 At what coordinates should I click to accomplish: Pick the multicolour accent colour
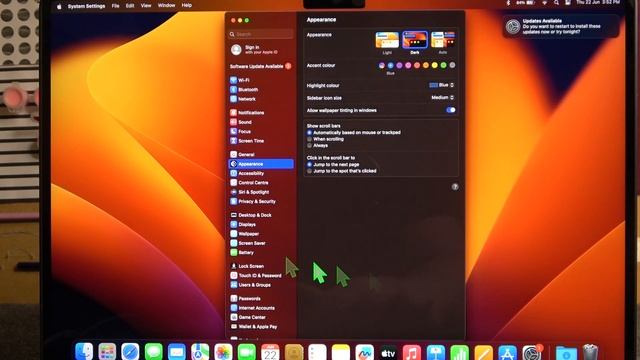(x=382, y=65)
